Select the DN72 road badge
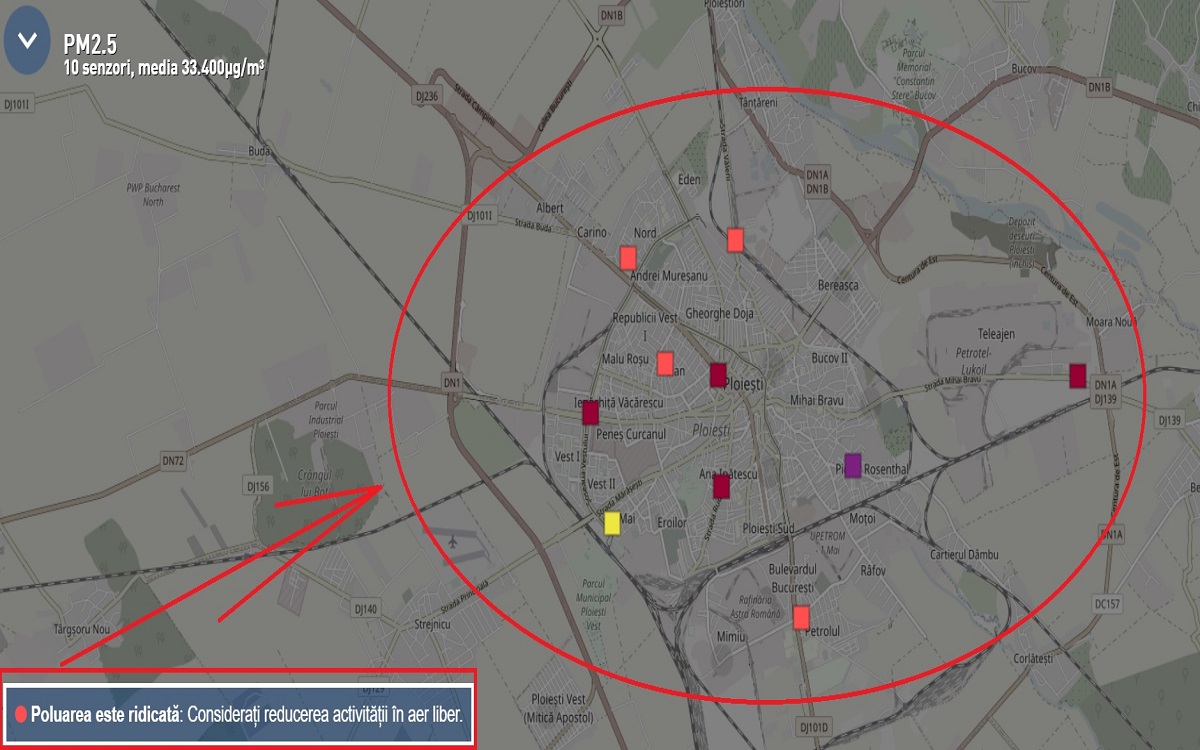 [174, 461]
